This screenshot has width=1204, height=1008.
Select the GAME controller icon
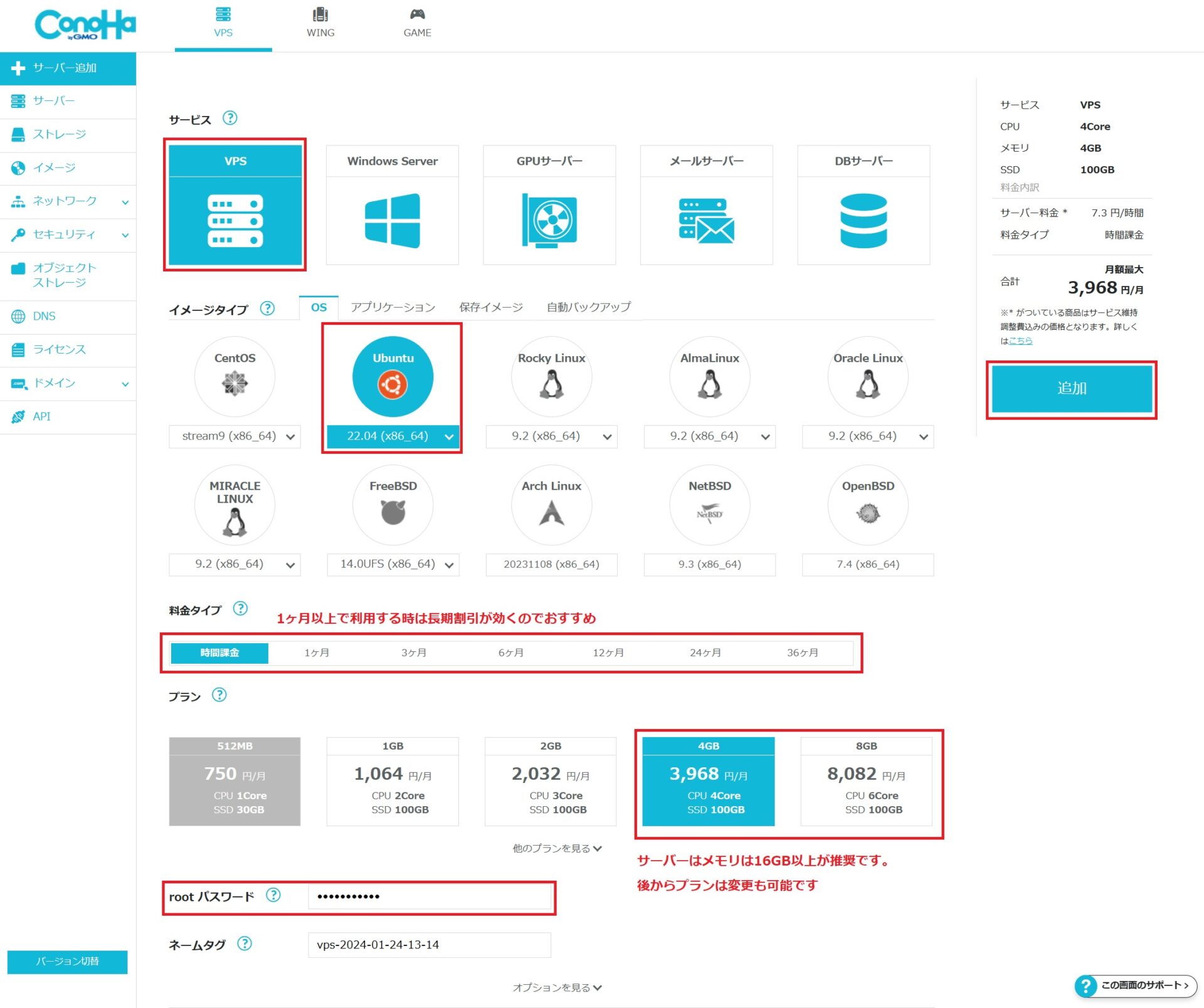click(x=417, y=14)
